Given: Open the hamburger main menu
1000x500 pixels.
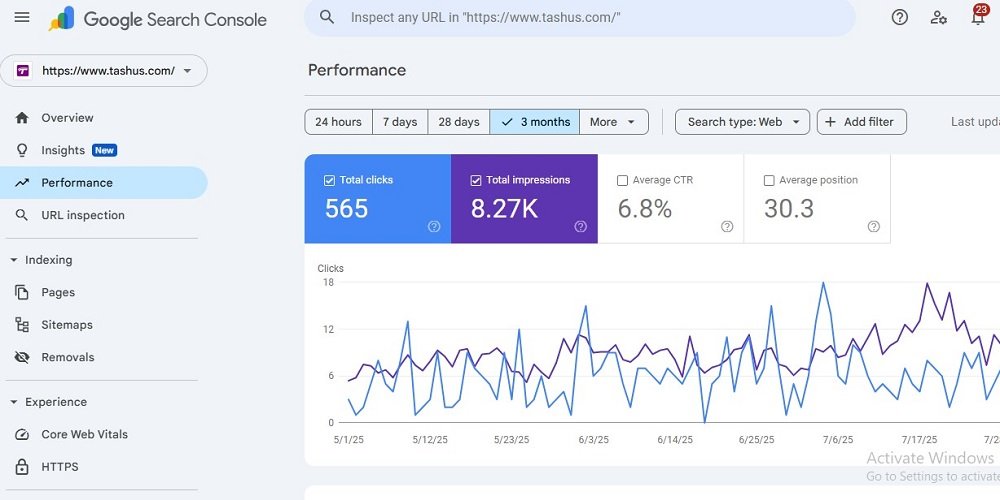Looking at the screenshot, I should click(x=22, y=18).
